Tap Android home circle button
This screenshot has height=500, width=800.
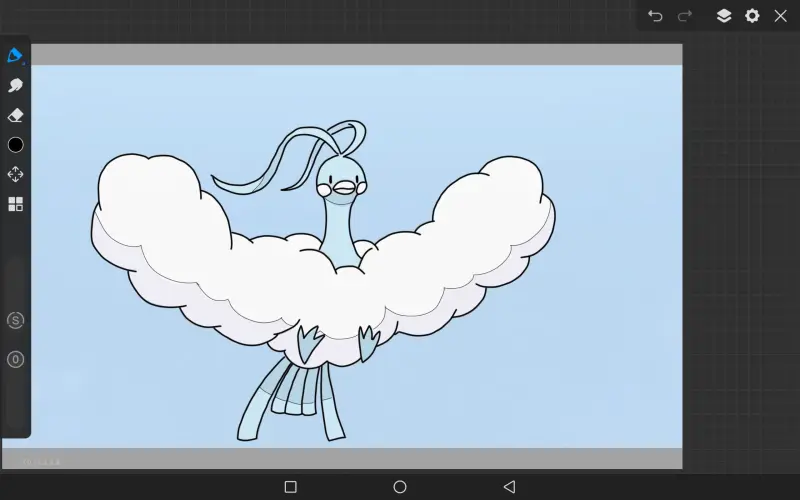400,487
